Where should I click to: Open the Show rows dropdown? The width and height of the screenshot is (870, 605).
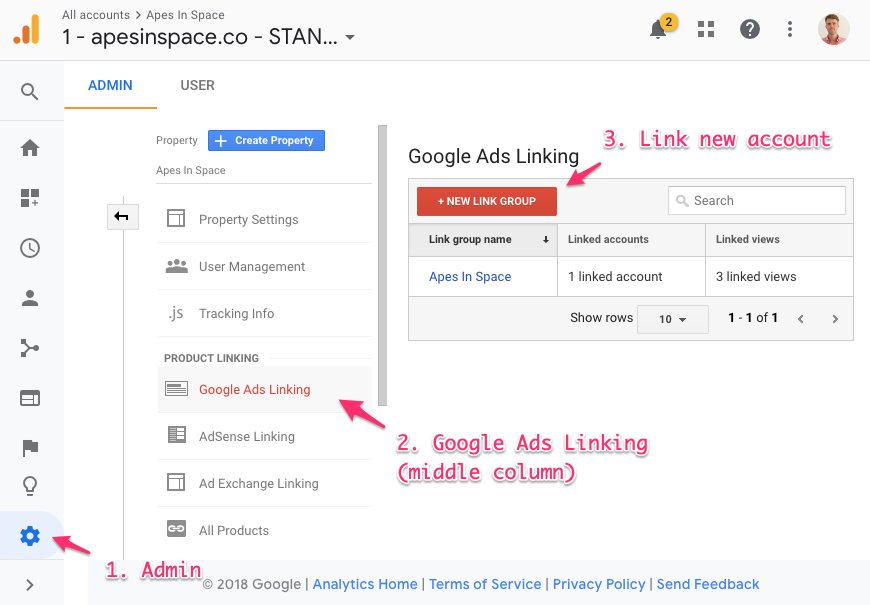tap(672, 319)
